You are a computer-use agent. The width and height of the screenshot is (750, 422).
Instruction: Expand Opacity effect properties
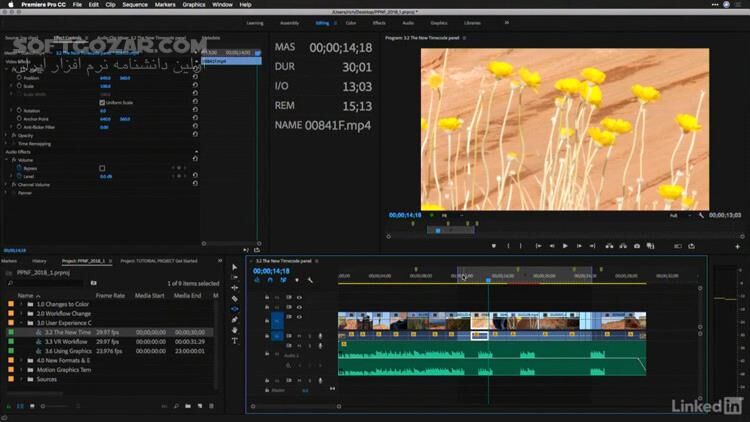coord(6,136)
